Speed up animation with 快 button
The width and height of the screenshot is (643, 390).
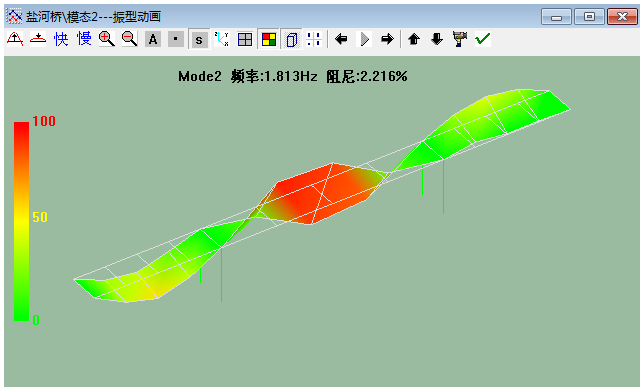(61, 39)
